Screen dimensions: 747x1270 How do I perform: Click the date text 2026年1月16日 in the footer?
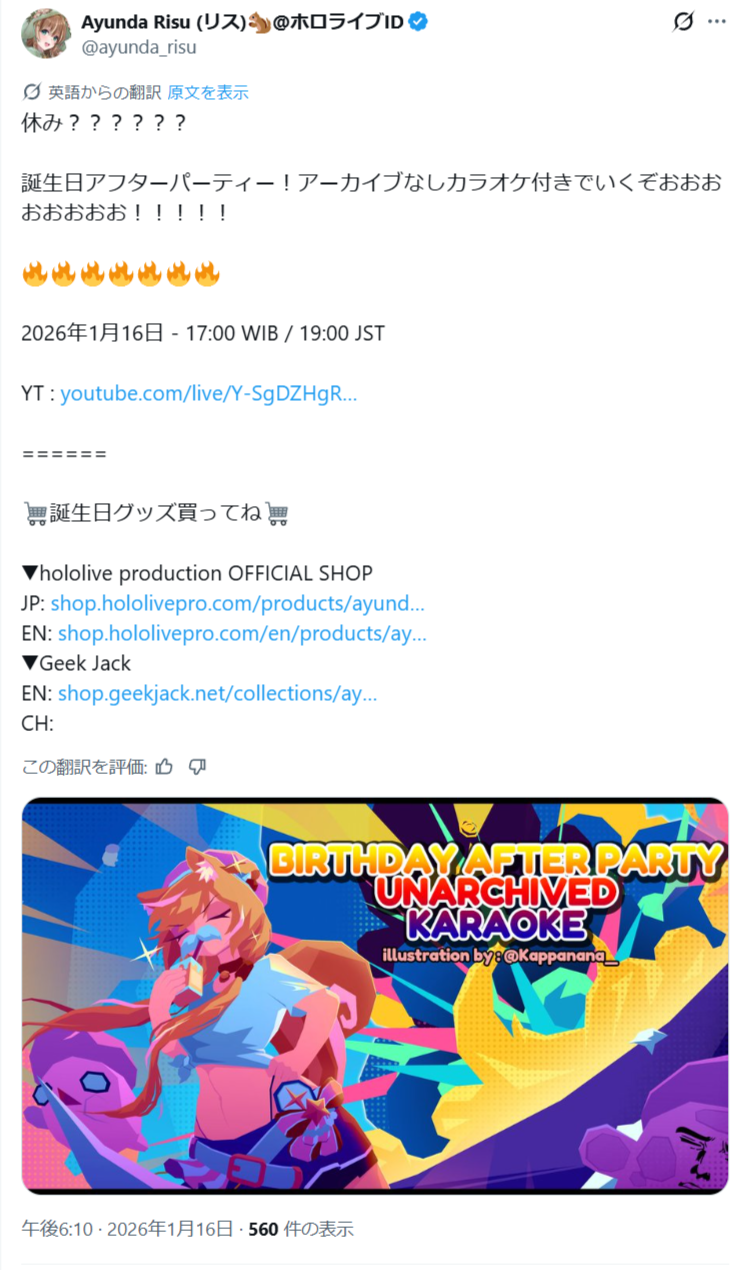[x=170, y=1228]
